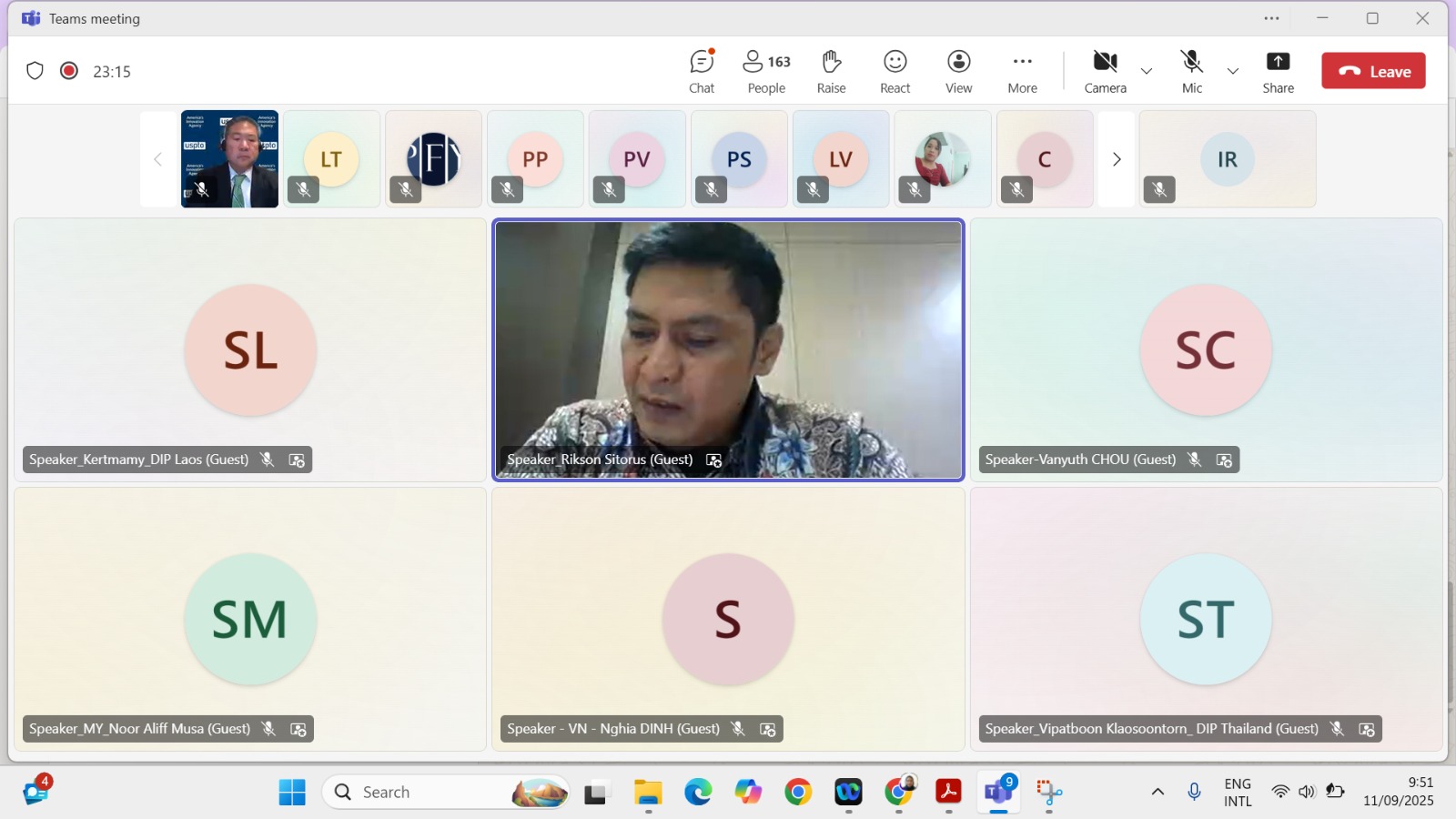The image size is (1456, 819).
Task: Expand the Camera options dropdown arrow
Action: [x=1147, y=72]
